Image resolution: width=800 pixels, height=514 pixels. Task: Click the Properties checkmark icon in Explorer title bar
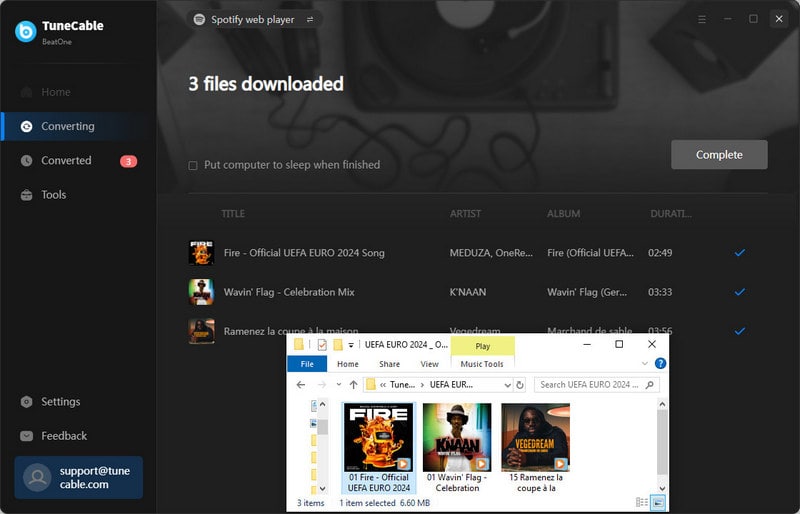[x=322, y=345]
